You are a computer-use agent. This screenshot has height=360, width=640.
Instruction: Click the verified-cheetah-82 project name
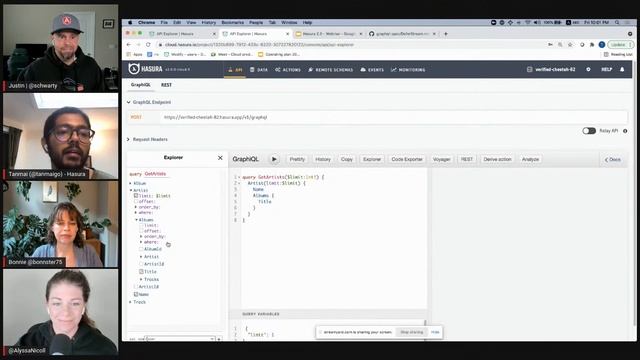click(x=555, y=69)
